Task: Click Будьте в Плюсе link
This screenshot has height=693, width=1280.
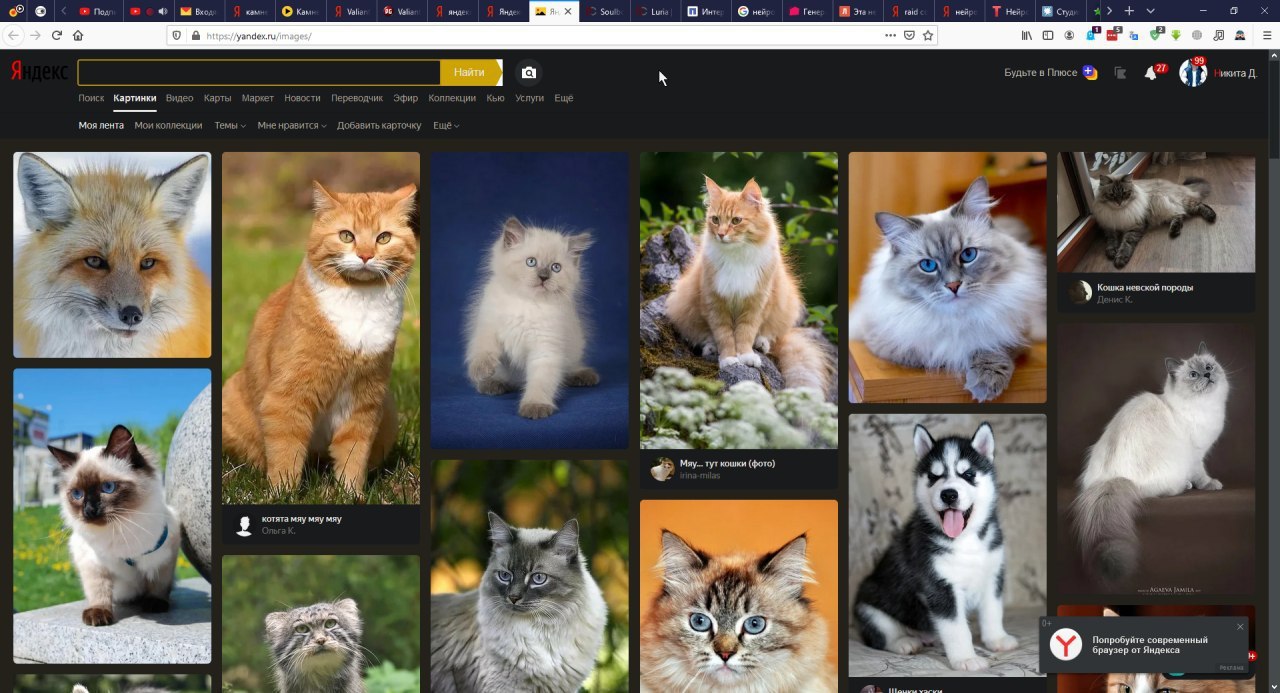Action: (1040, 73)
